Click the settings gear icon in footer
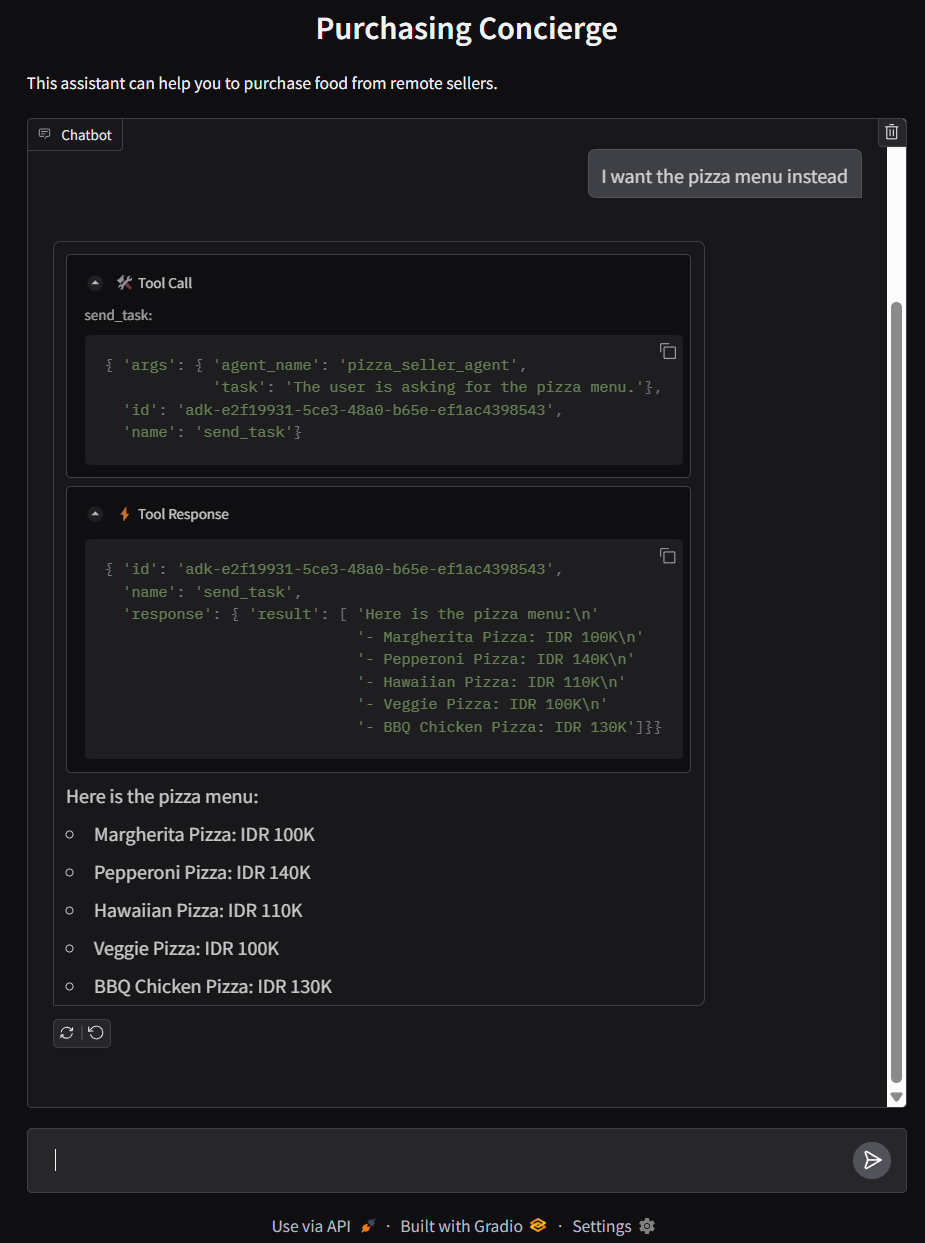Viewport: 925px width, 1243px height. [647, 1226]
